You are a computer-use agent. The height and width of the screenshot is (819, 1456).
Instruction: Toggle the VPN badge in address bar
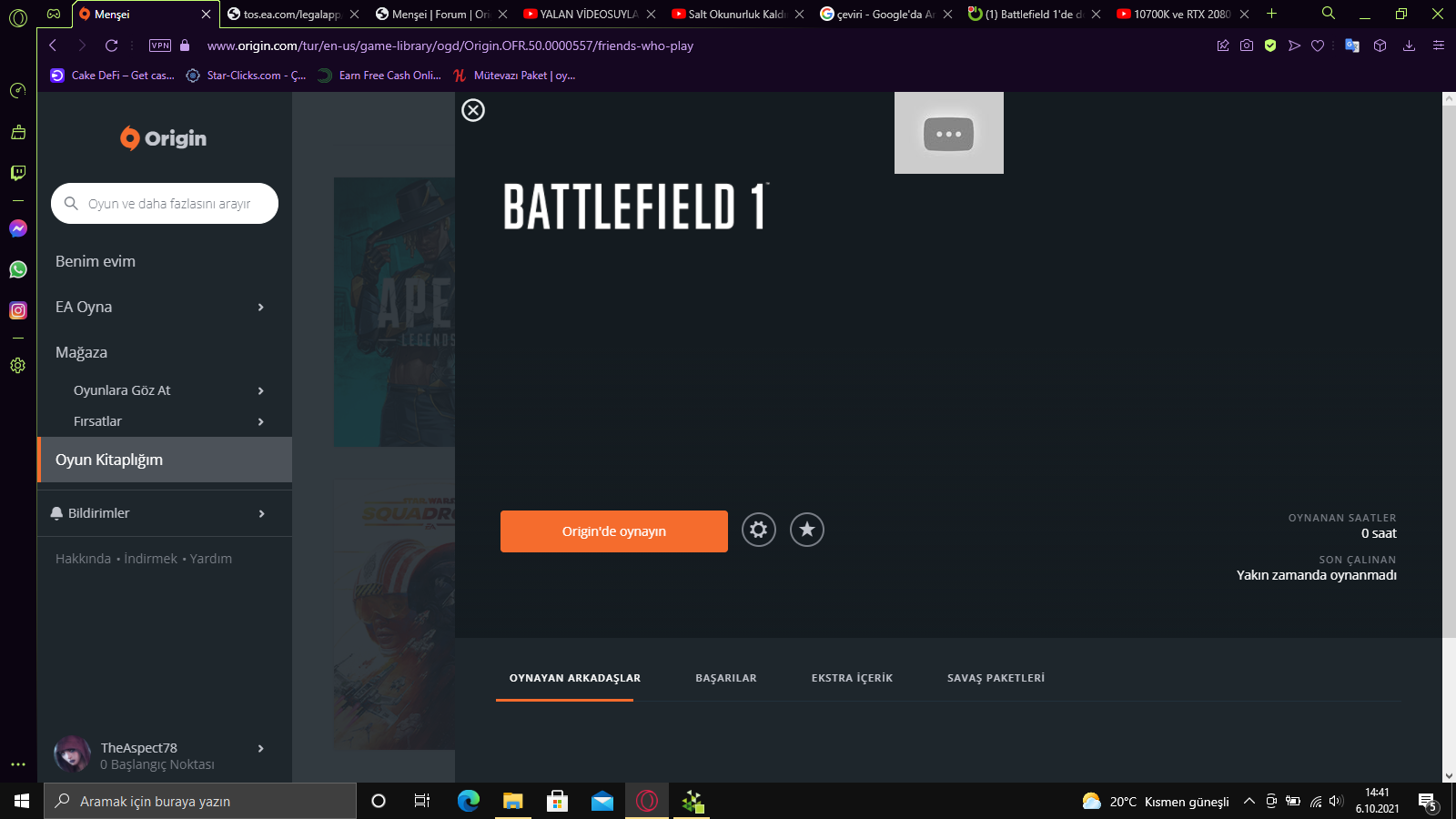160,45
